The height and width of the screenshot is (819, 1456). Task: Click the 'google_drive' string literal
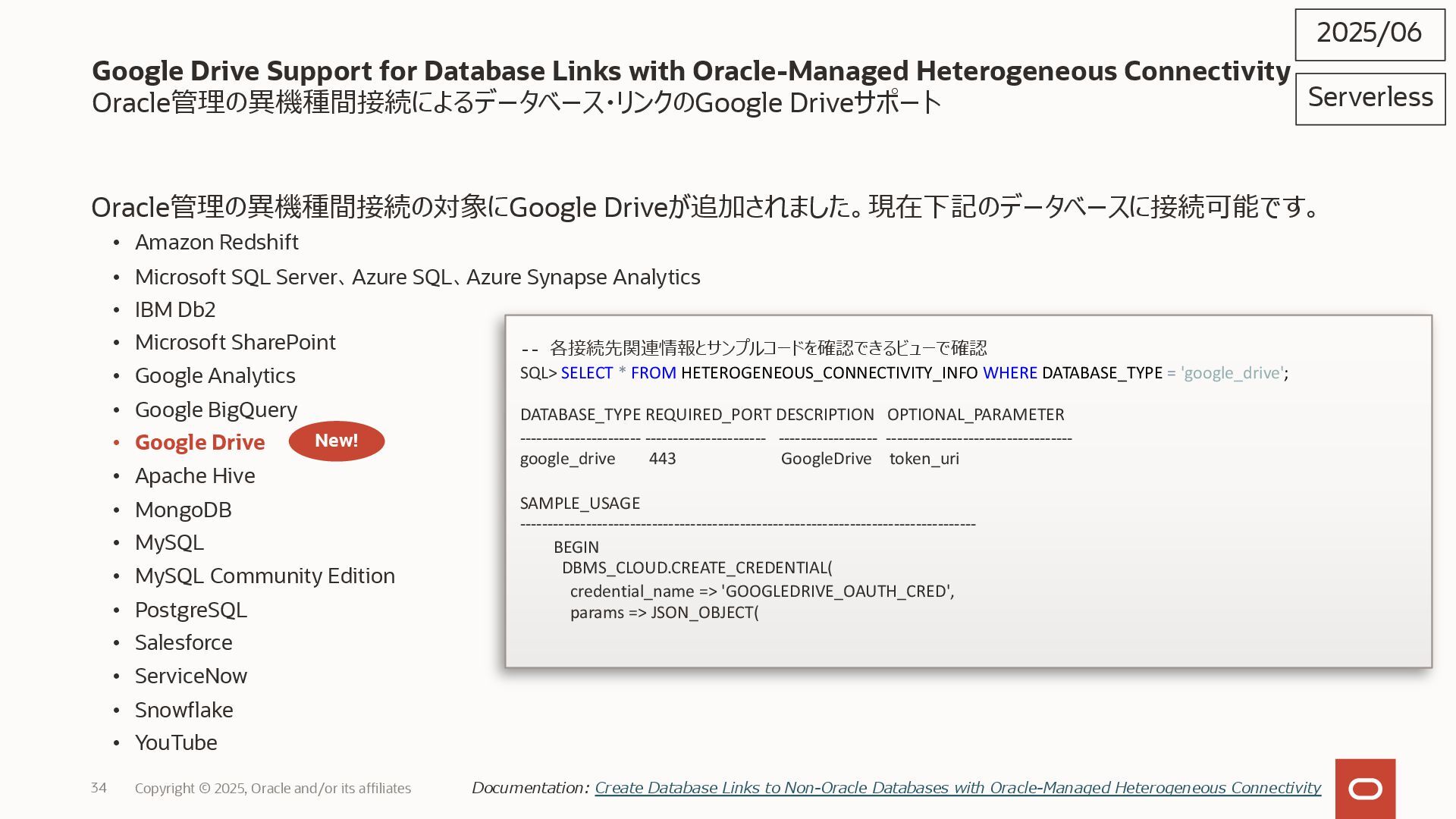pos(1233,373)
